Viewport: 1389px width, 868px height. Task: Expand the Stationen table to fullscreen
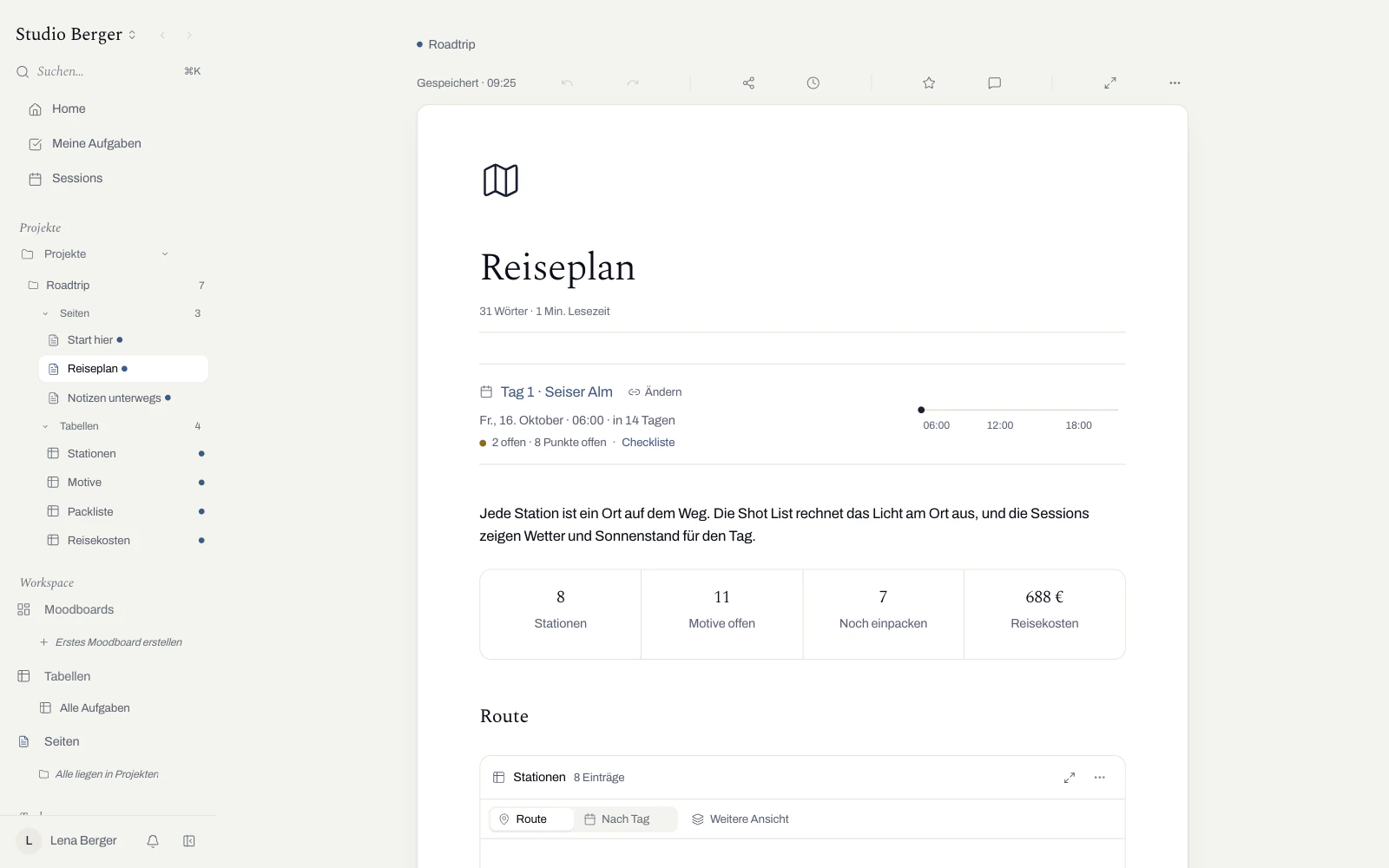(1070, 778)
